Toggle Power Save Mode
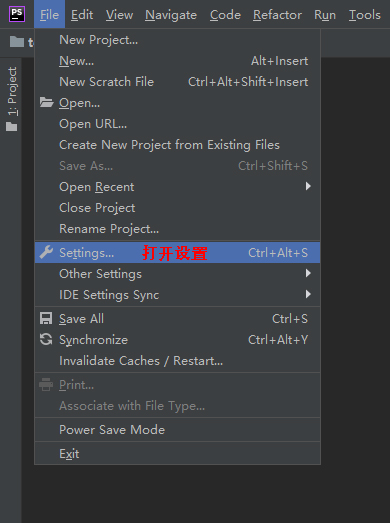Image resolution: width=390 pixels, height=523 pixels. 177,430
